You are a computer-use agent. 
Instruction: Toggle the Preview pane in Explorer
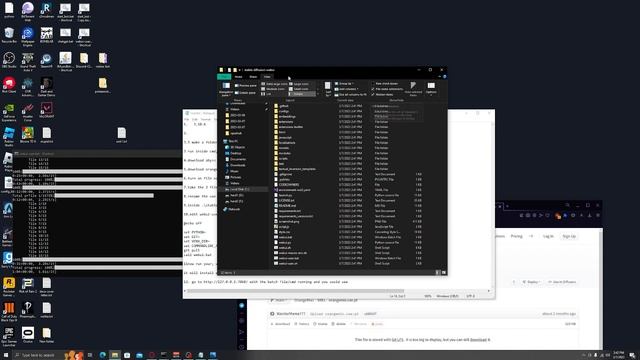245,86
